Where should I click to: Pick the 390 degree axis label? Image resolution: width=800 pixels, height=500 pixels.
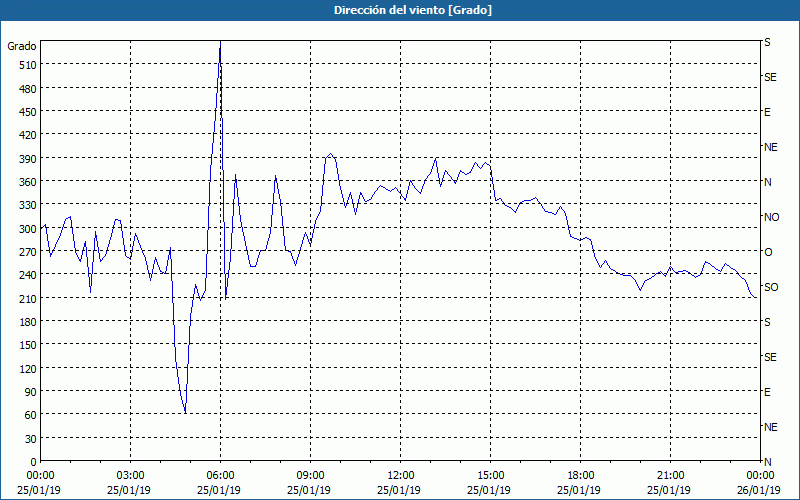click(x=28, y=159)
